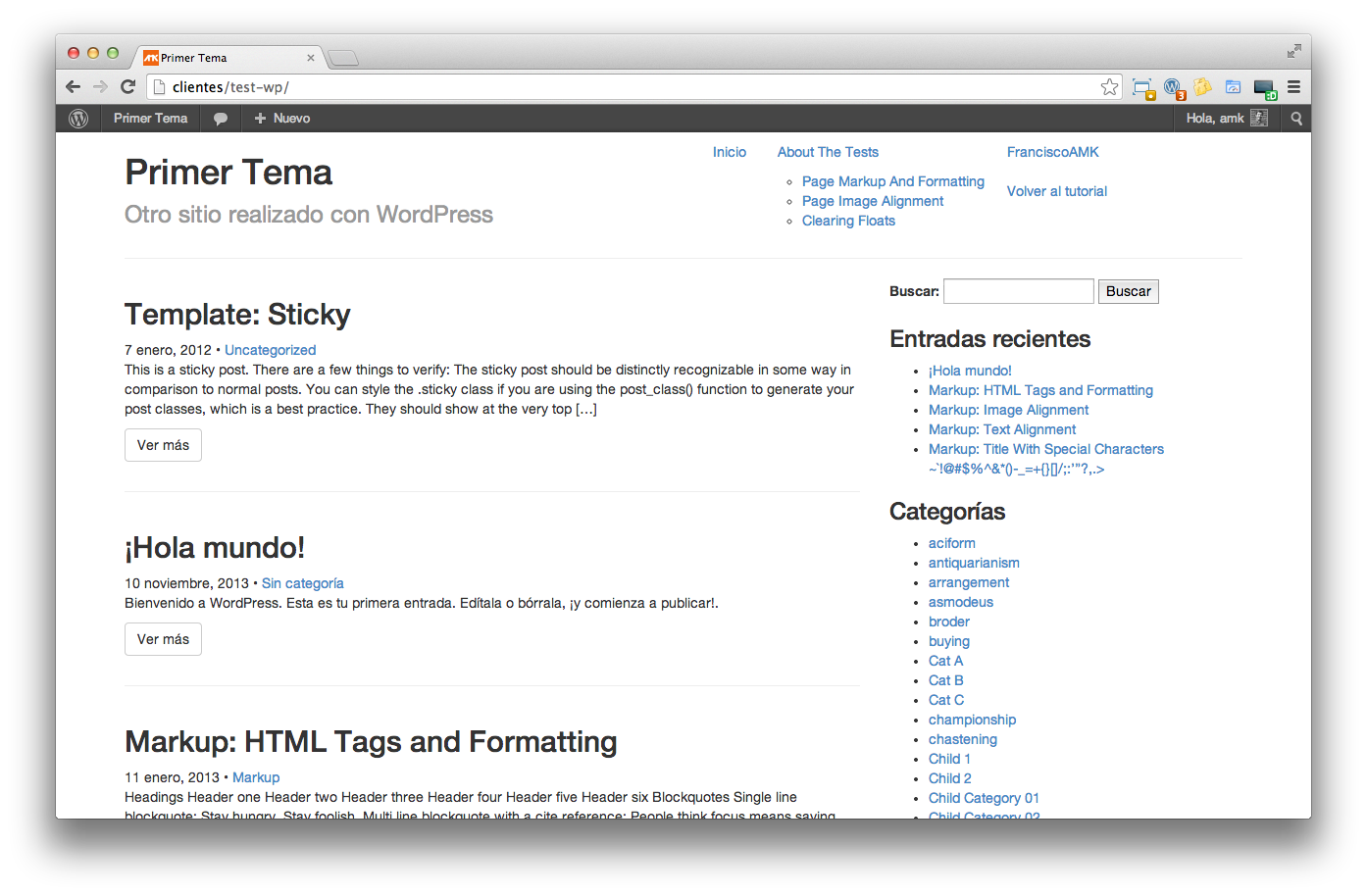
Task: Focus the Buscar search text field
Action: pyautogui.click(x=1018, y=291)
